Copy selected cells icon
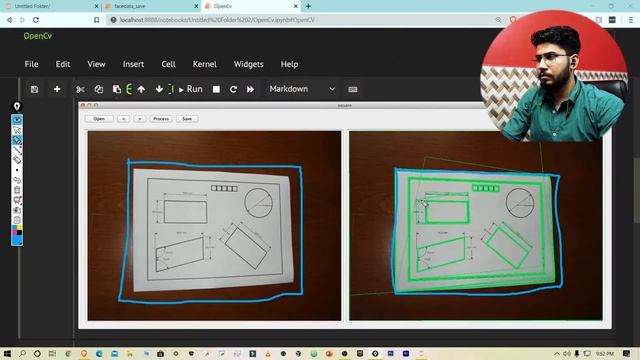This screenshot has height=360, width=640. [x=99, y=89]
